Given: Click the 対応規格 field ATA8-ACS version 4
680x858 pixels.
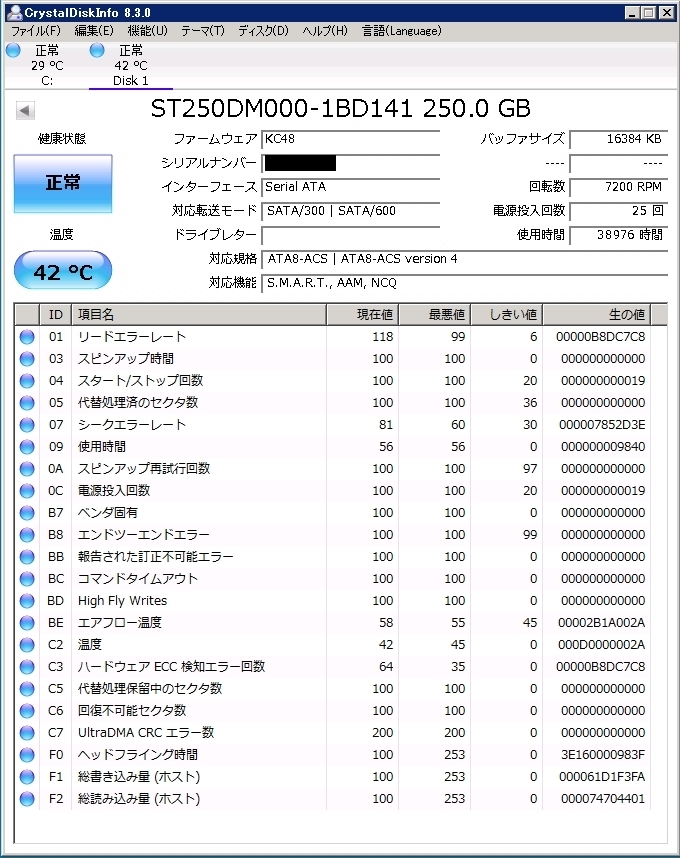Looking at the screenshot, I should 464,259.
